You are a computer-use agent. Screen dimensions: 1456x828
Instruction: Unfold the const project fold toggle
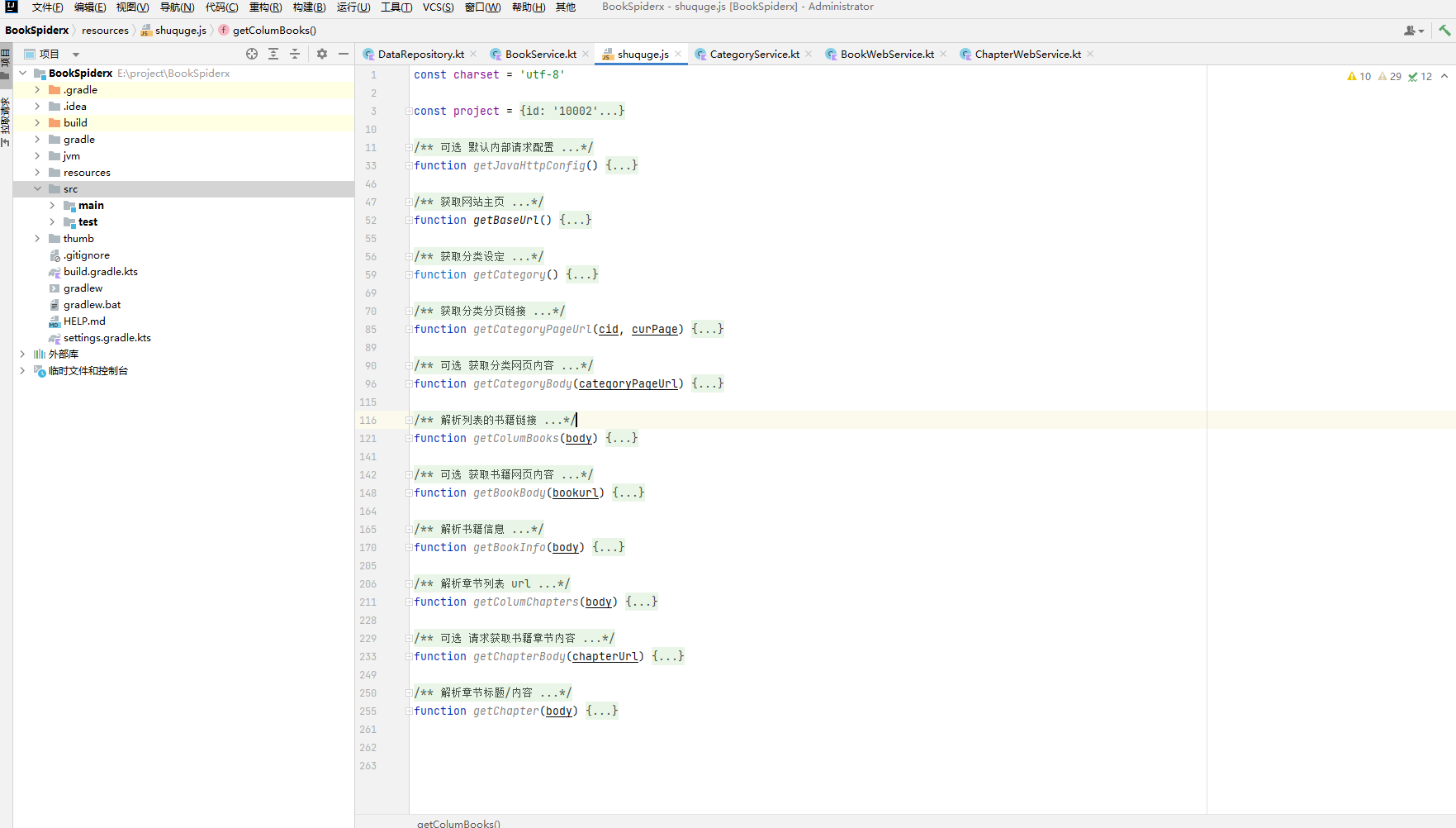point(409,111)
